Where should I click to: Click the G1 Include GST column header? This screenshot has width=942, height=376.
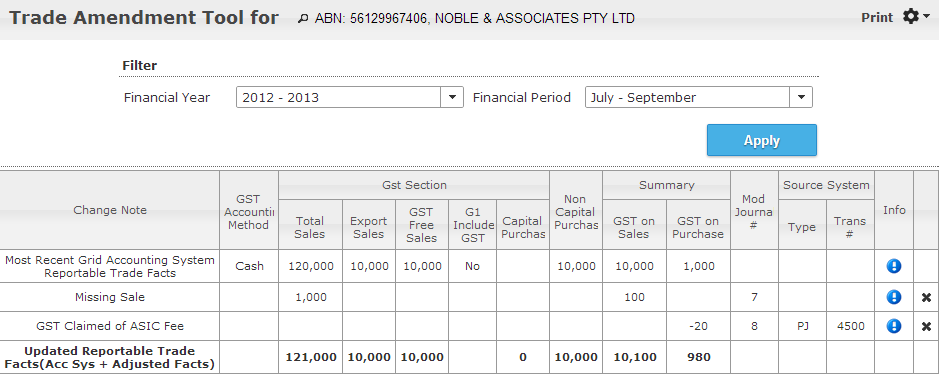pyautogui.click(x=472, y=225)
